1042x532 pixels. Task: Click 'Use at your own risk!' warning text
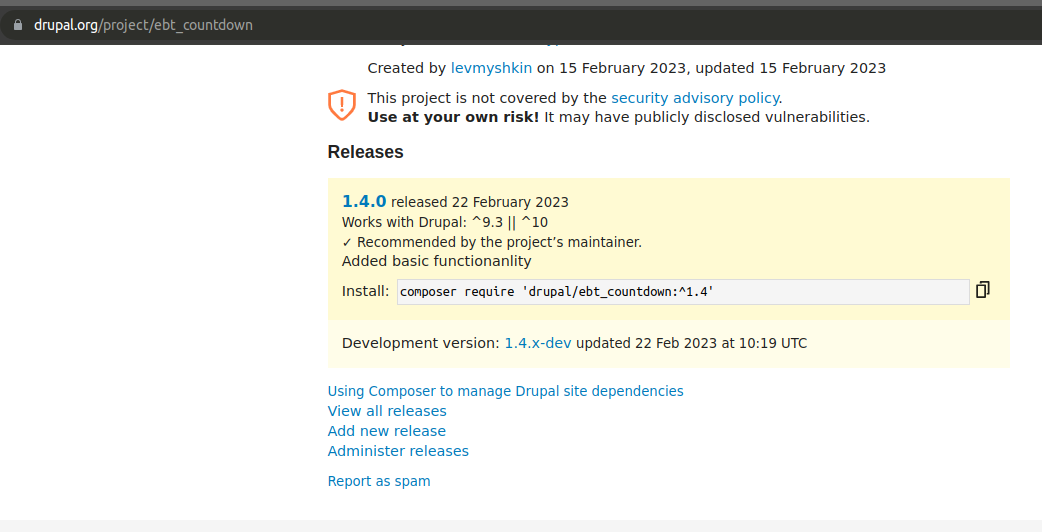coord(453,117)
